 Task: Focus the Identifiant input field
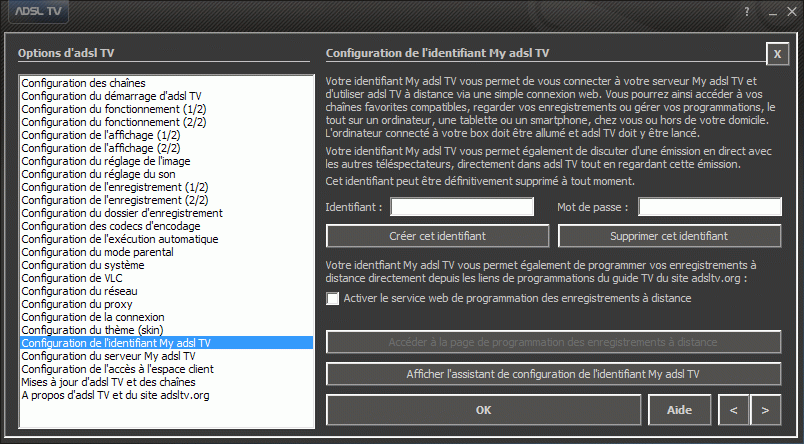coord(462,207)
